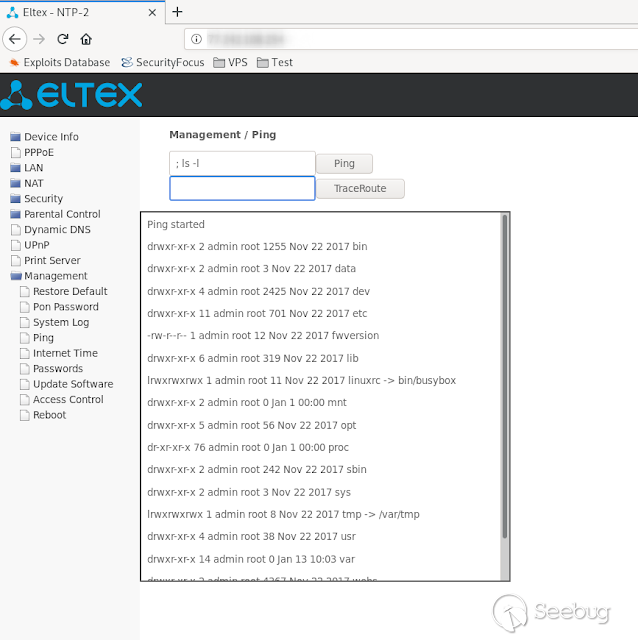638x640 pixels.
Task: Collapse the Management folder
Action: click(x=49, y=276)
